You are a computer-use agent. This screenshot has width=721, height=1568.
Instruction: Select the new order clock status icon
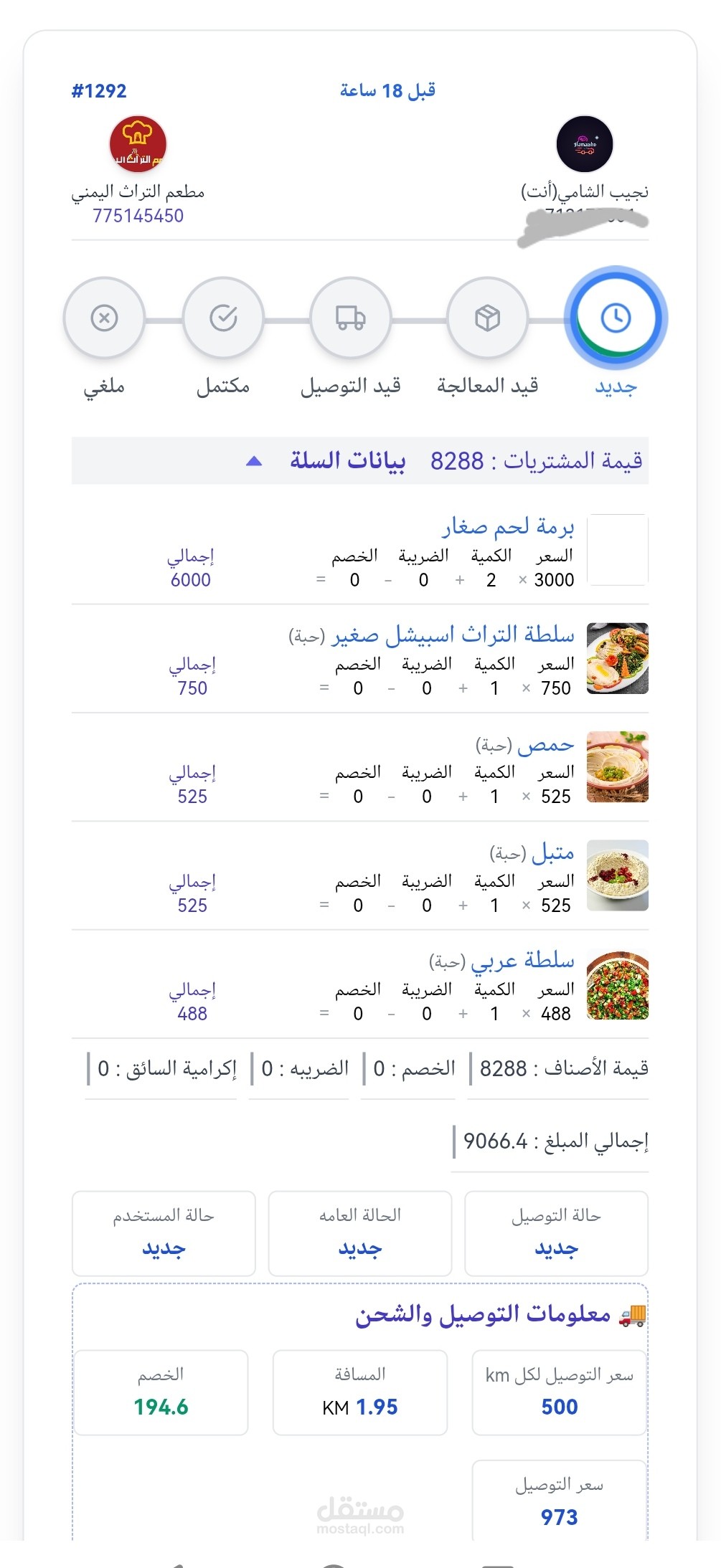pos(616,318)
